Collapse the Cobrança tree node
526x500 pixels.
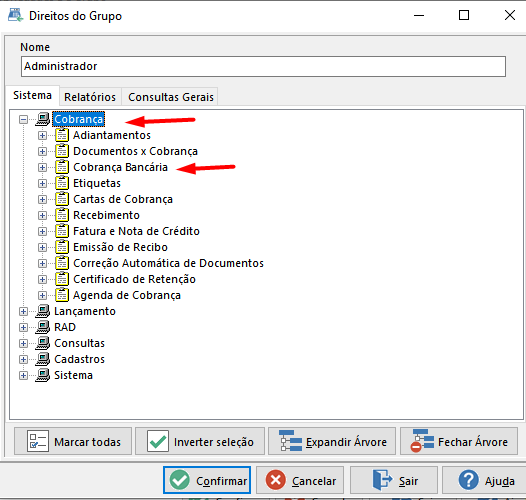click(23, 119)
